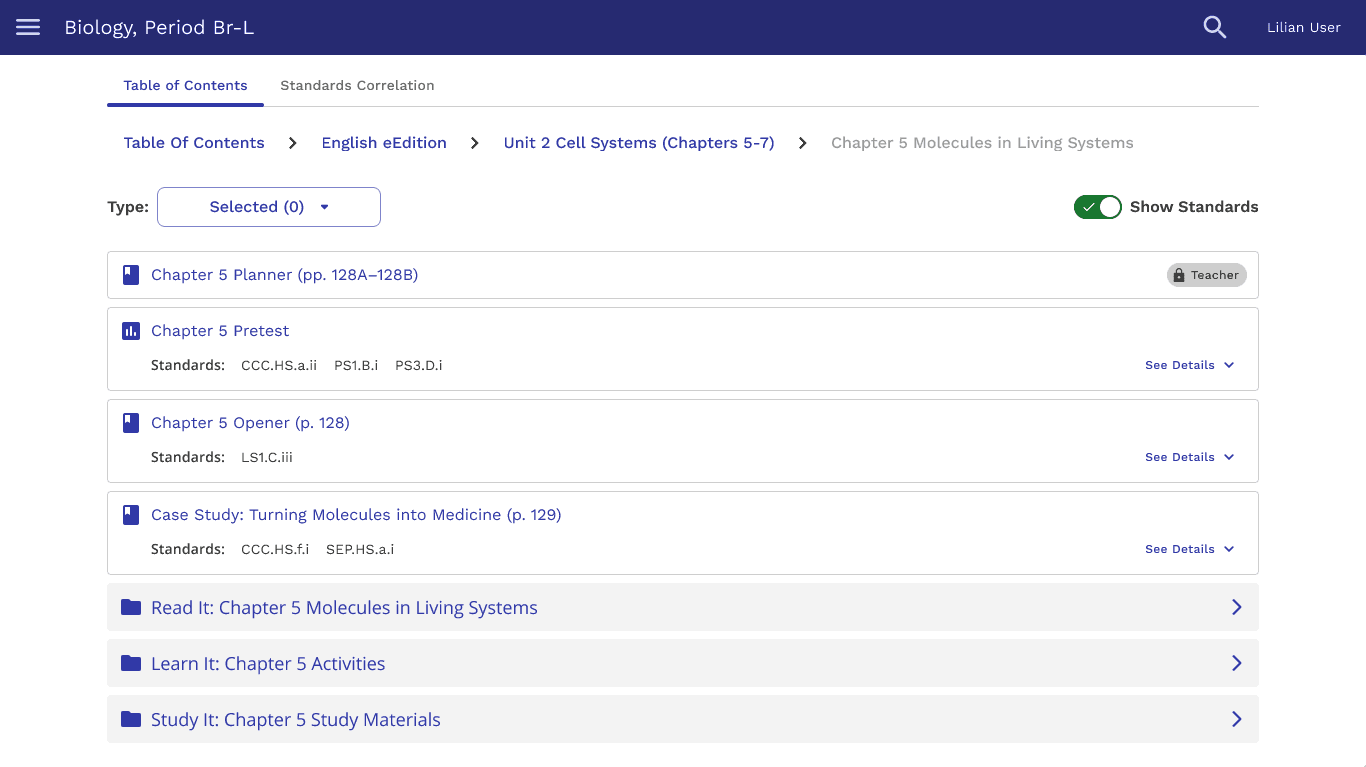Click standard SEP.HS.a.i
The width and height of the screenshot is (1366, 767).
pos(360,549)
